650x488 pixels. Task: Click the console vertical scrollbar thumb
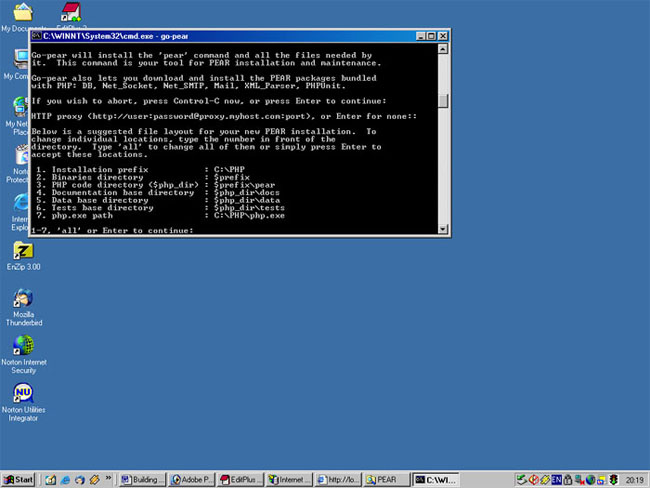443,102
